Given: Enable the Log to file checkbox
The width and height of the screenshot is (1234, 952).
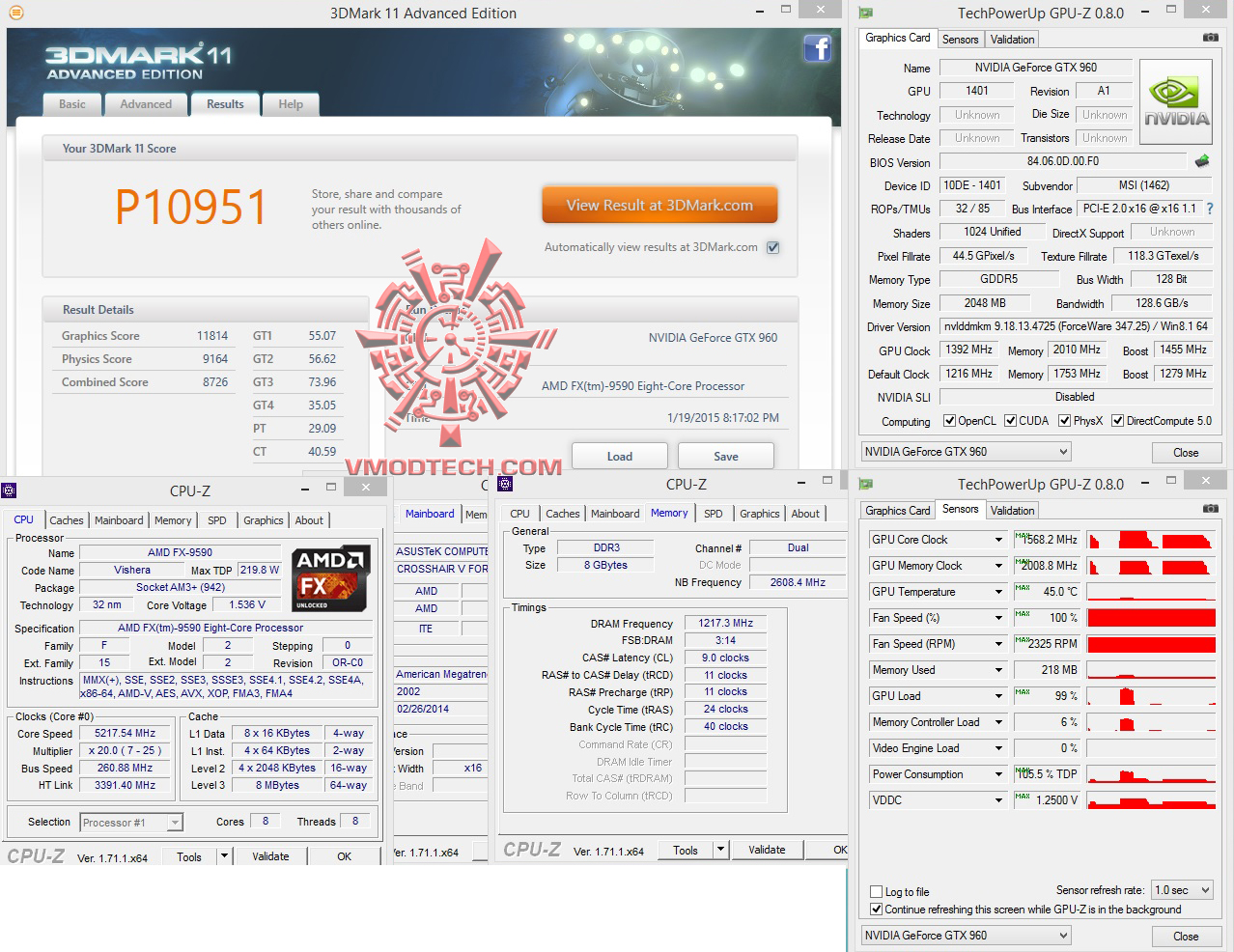Looking at the screenshot, I should coord(877,892).
